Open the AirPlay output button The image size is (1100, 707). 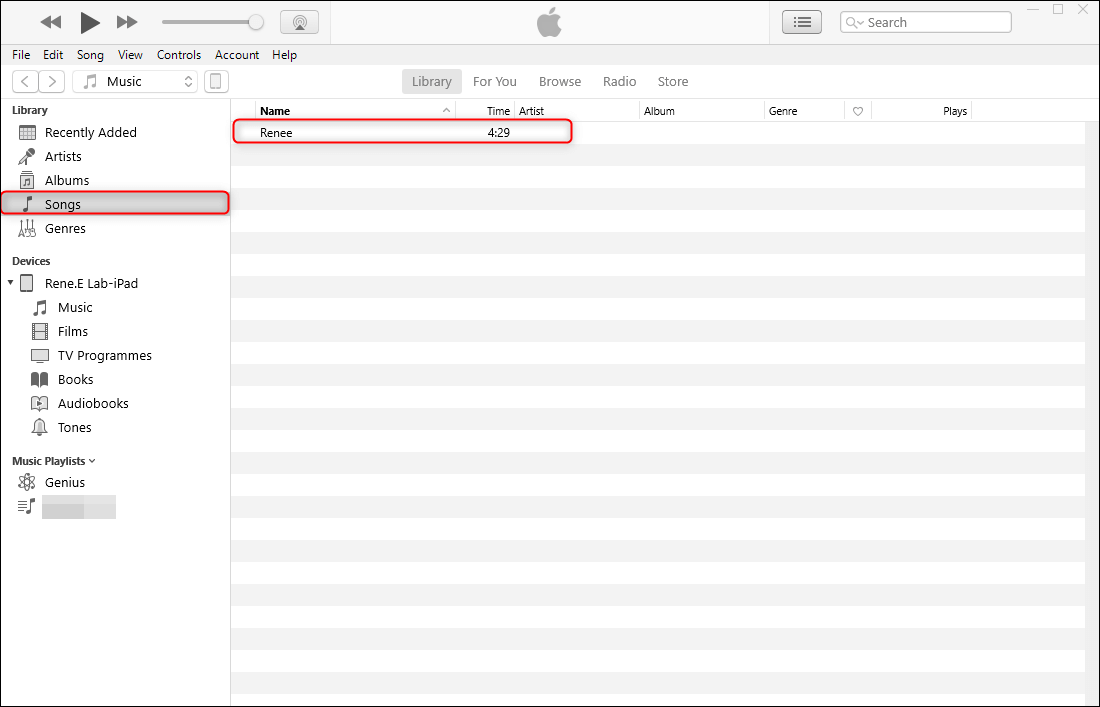click(x=300, y=22)
